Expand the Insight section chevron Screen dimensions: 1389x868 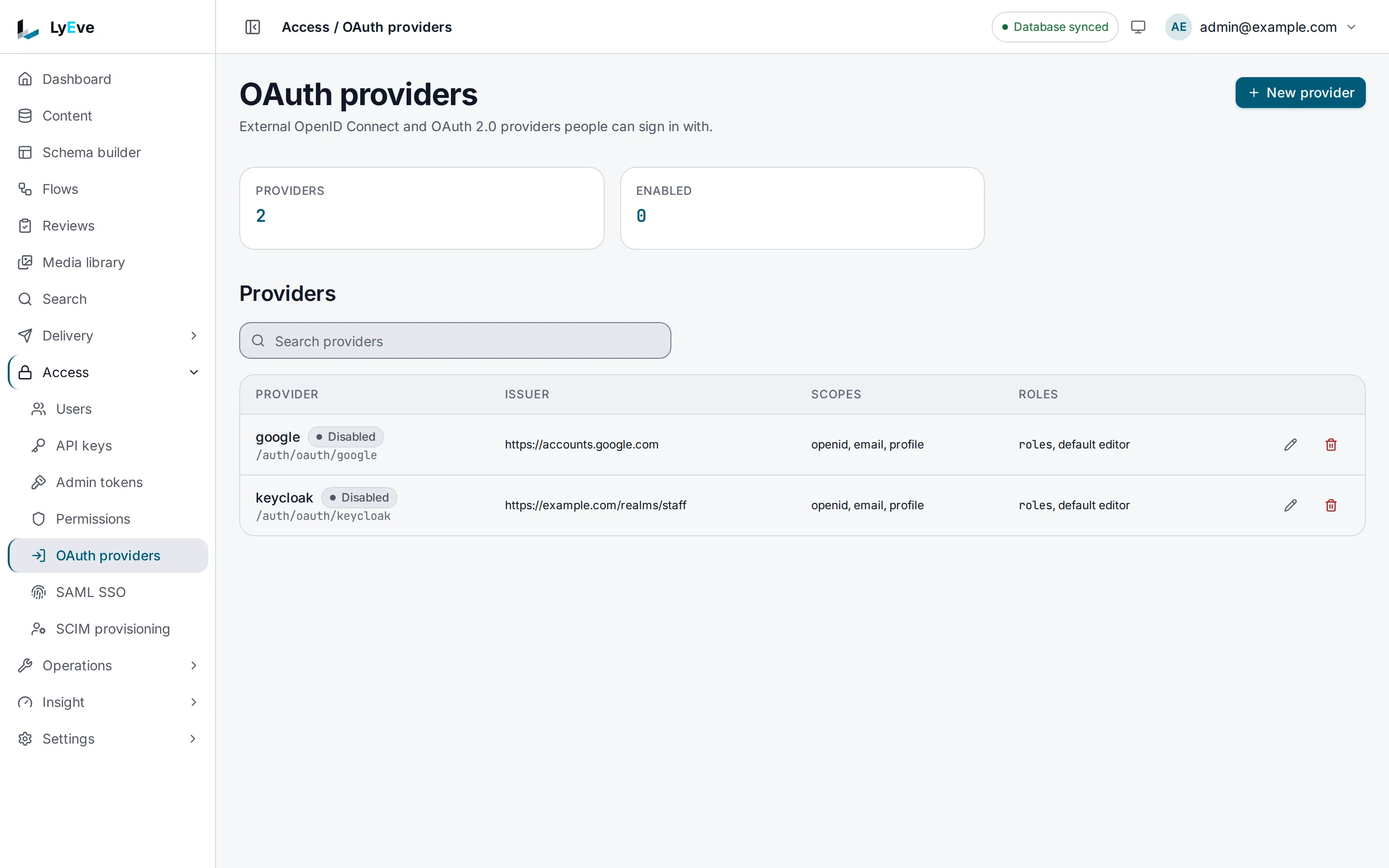click(x=193, y=702)
